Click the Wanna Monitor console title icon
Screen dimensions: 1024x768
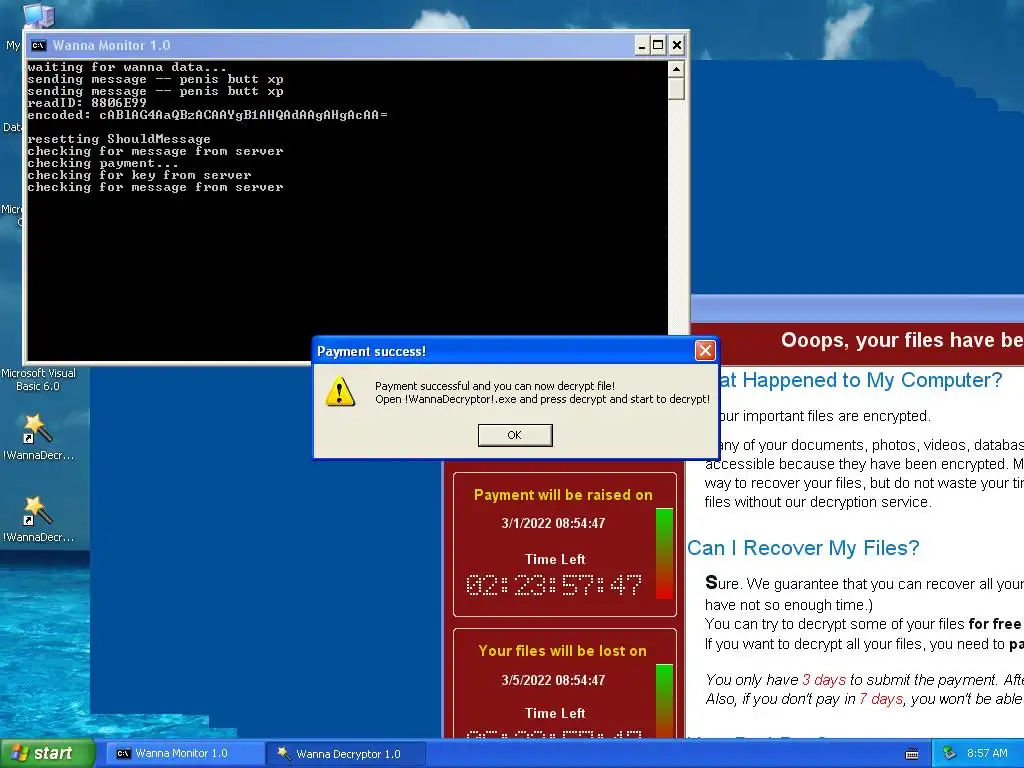[x=39, y=45]
